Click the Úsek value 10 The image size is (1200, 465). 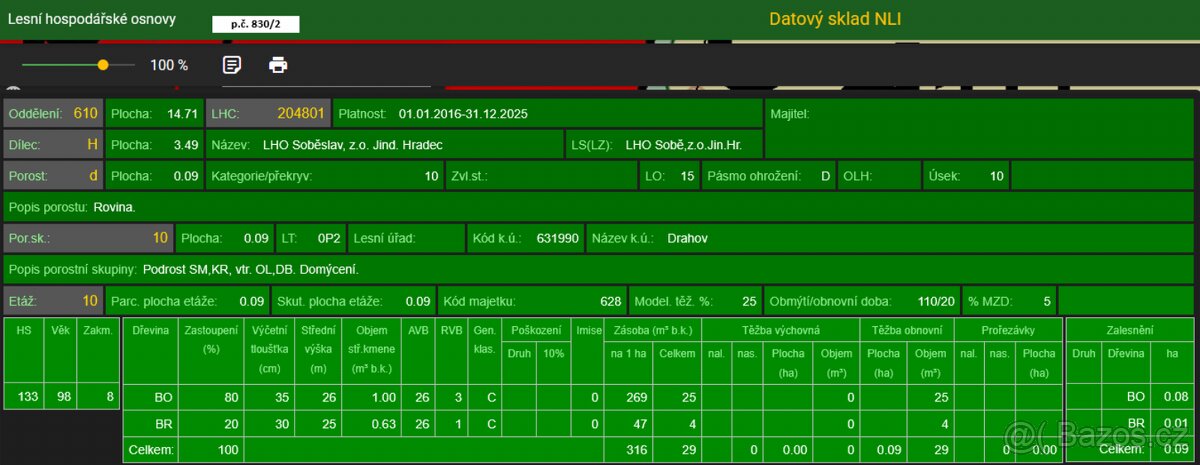tap(997, 176)
